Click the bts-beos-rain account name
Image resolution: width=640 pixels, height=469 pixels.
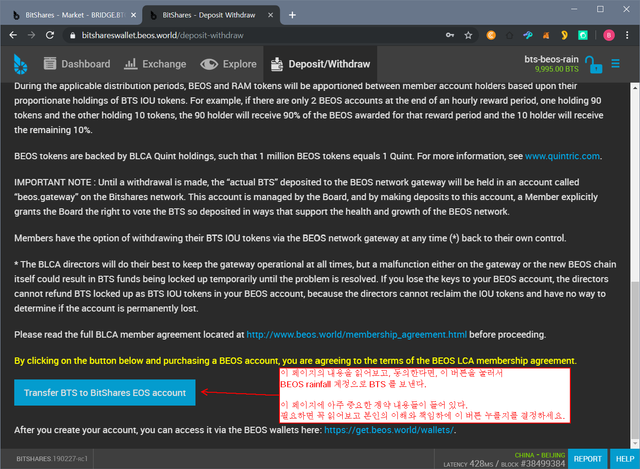click(551, 59)
